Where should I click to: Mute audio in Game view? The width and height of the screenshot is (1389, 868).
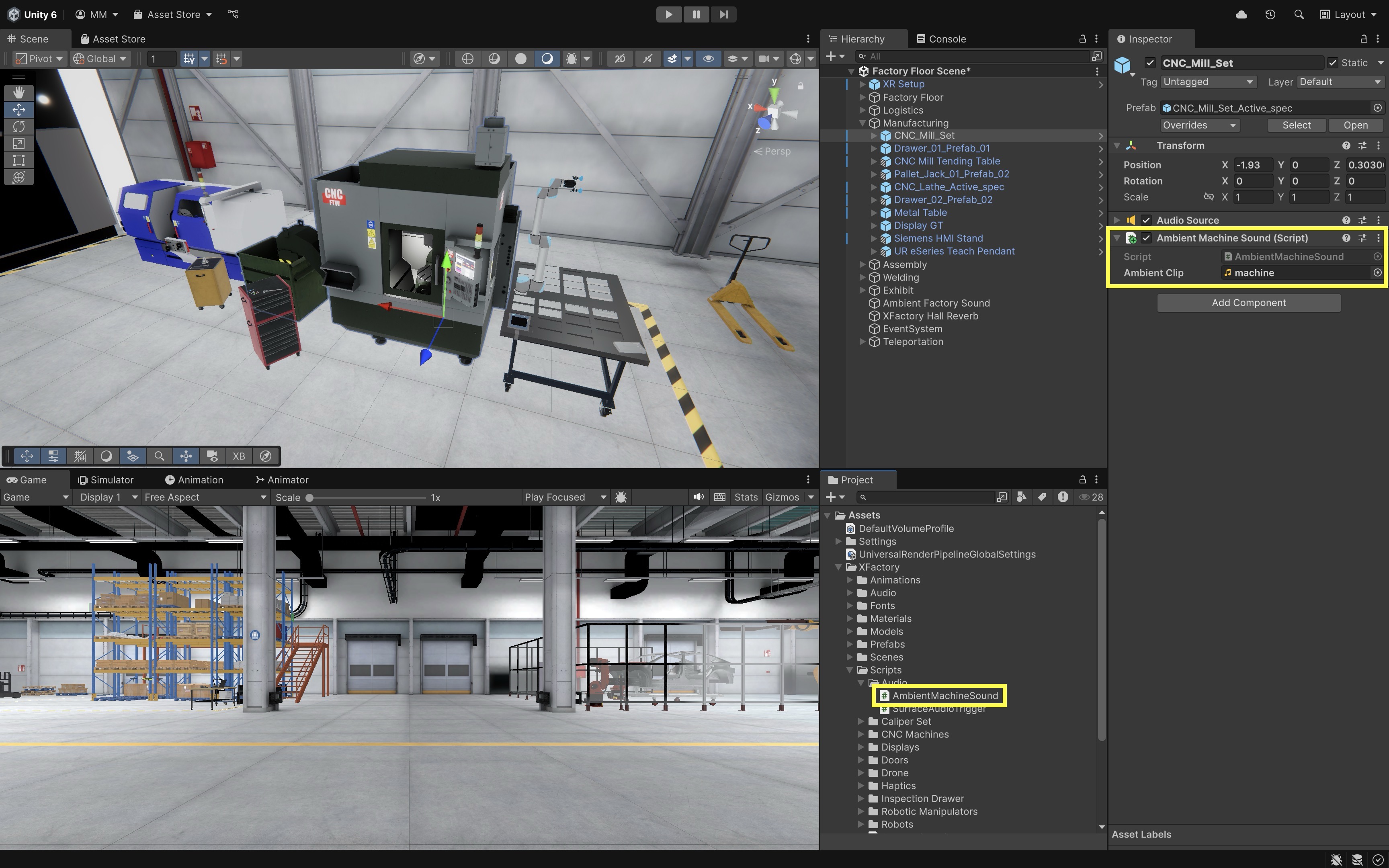pyautogui.click(x=698, y=497)
